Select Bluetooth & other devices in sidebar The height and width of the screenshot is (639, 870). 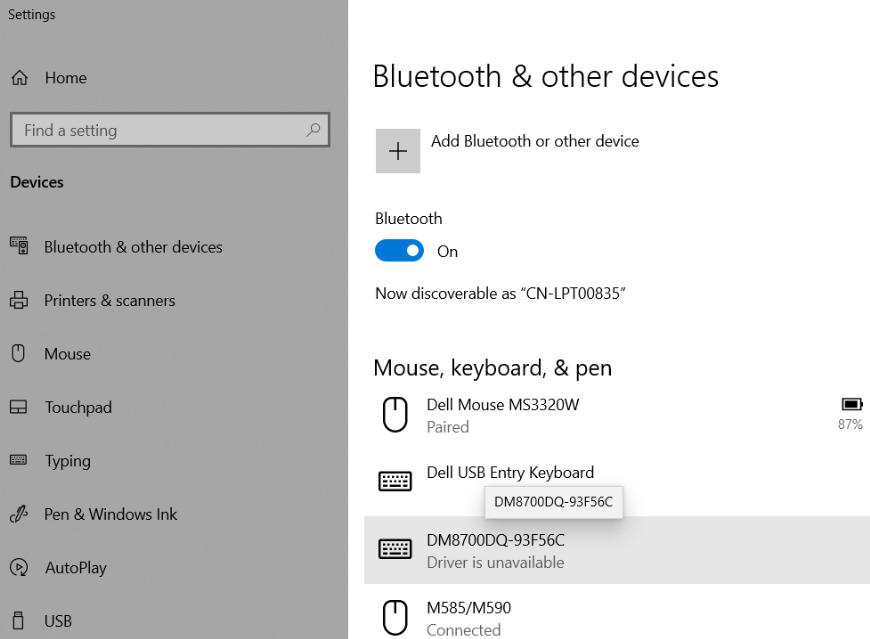(x=133, y=247)
